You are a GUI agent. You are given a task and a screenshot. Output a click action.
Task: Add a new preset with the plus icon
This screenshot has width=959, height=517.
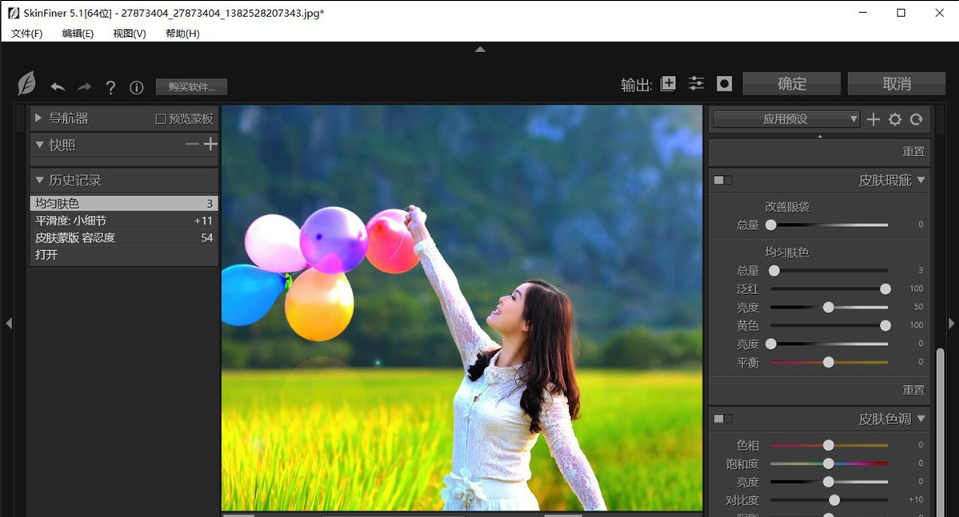click(x=873, y=119)
